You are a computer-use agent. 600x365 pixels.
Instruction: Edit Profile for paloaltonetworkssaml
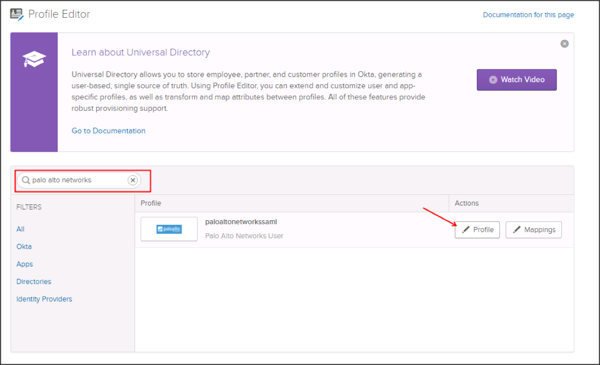tap(477, 230)
